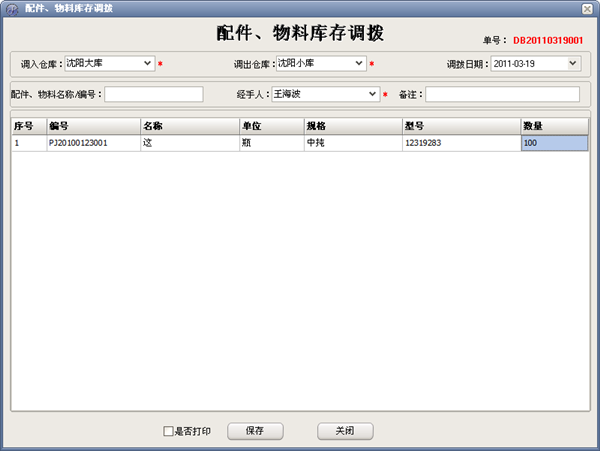Click into the 备注 text field

tap(502, 94)
